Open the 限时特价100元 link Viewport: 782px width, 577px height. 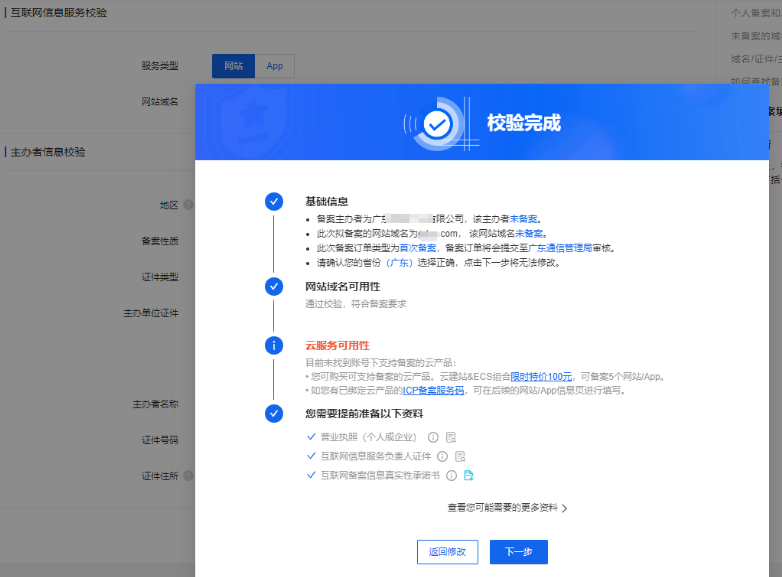tap(541, 376)
